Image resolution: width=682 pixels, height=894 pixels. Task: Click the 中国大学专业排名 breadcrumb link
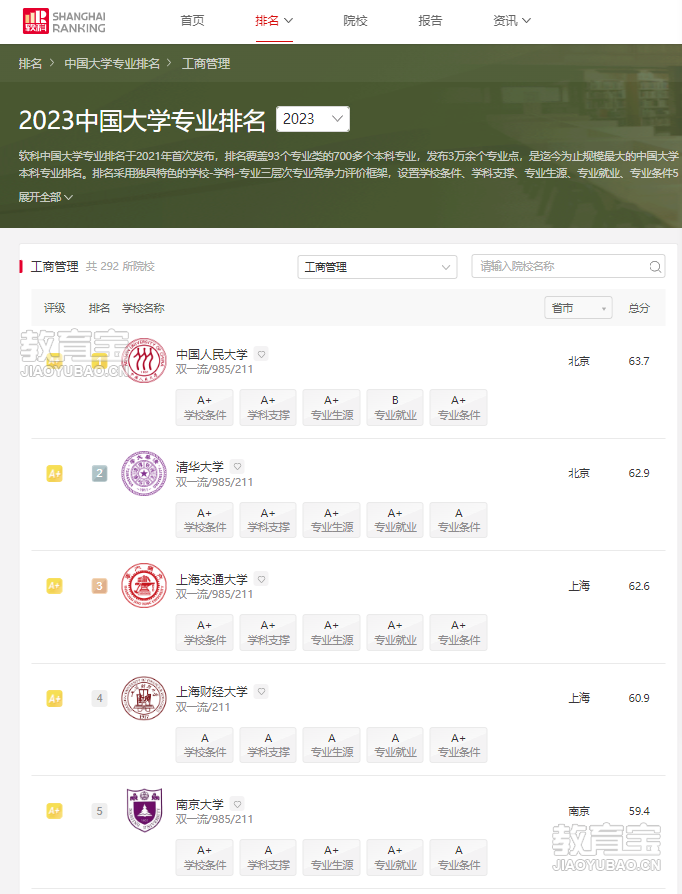click(112, 63)
